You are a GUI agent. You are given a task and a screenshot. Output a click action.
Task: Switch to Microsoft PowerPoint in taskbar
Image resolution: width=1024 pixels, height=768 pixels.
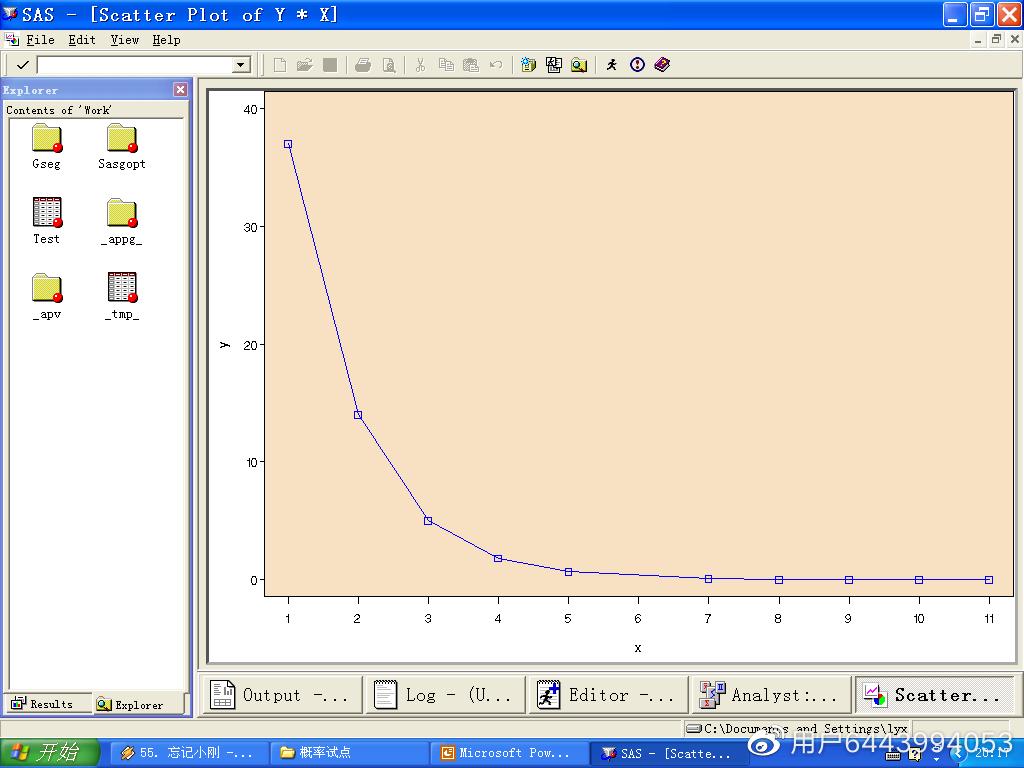coord(507,753)
